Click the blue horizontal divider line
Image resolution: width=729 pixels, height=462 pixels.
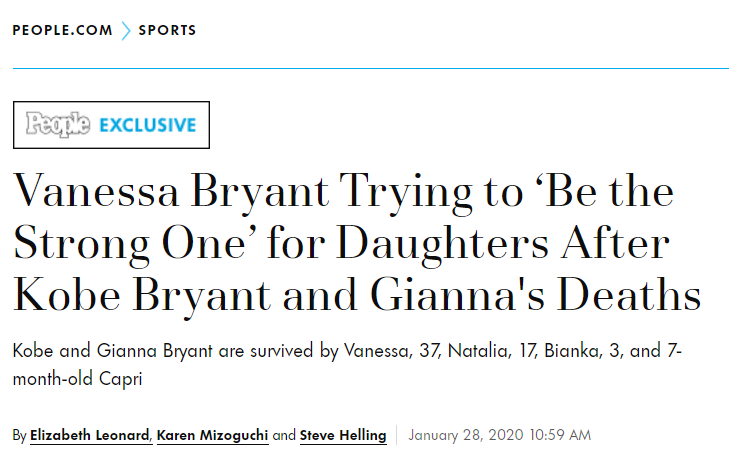tap(371, 68)
